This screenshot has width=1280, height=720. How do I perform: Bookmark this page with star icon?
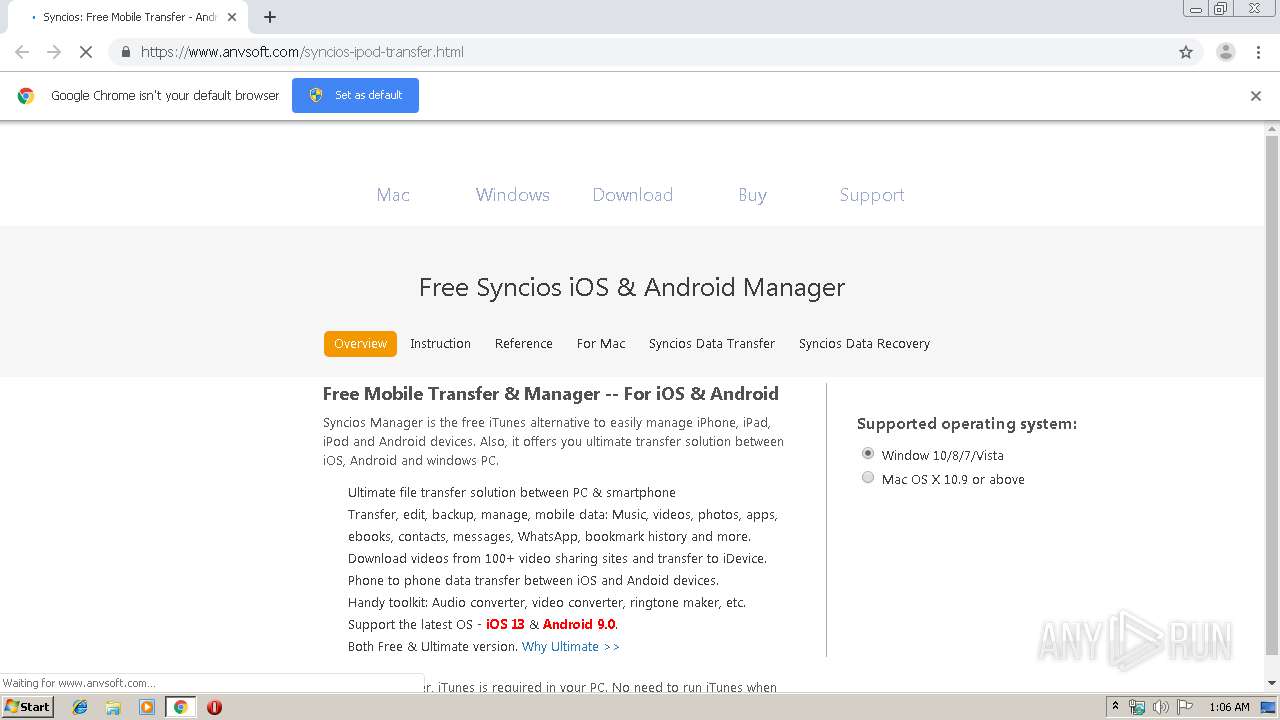pyautogui.click(x=1186, y=52)
